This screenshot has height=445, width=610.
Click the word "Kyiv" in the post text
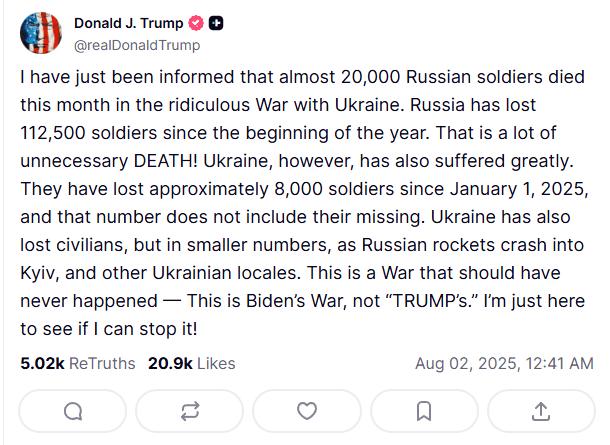pyautogui.click(x=40, y=273)
